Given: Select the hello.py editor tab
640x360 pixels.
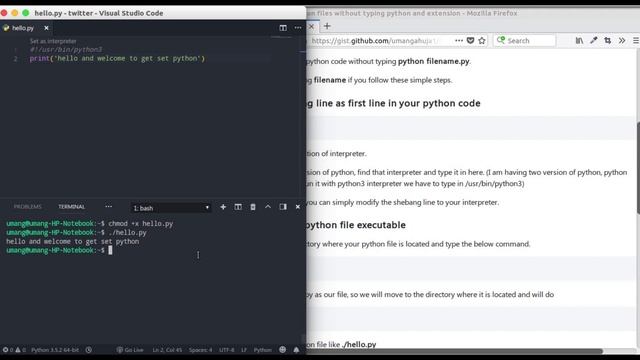Looking at the screenshot, I should (x=22, y=28).
